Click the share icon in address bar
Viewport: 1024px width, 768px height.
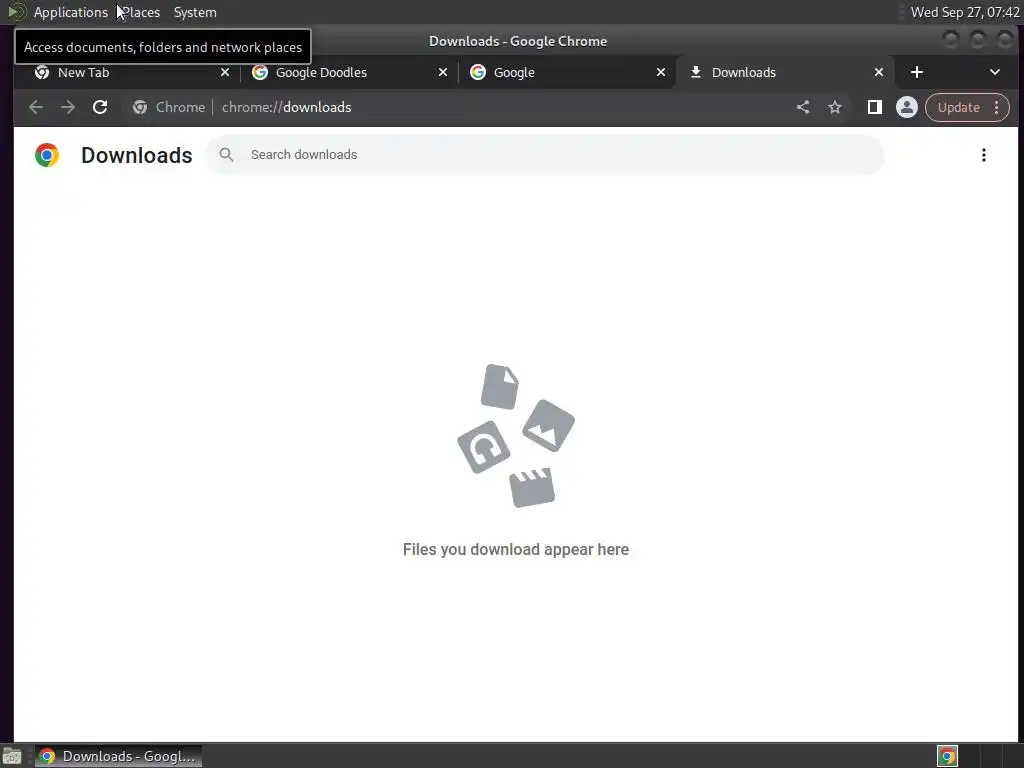(803, 107)
